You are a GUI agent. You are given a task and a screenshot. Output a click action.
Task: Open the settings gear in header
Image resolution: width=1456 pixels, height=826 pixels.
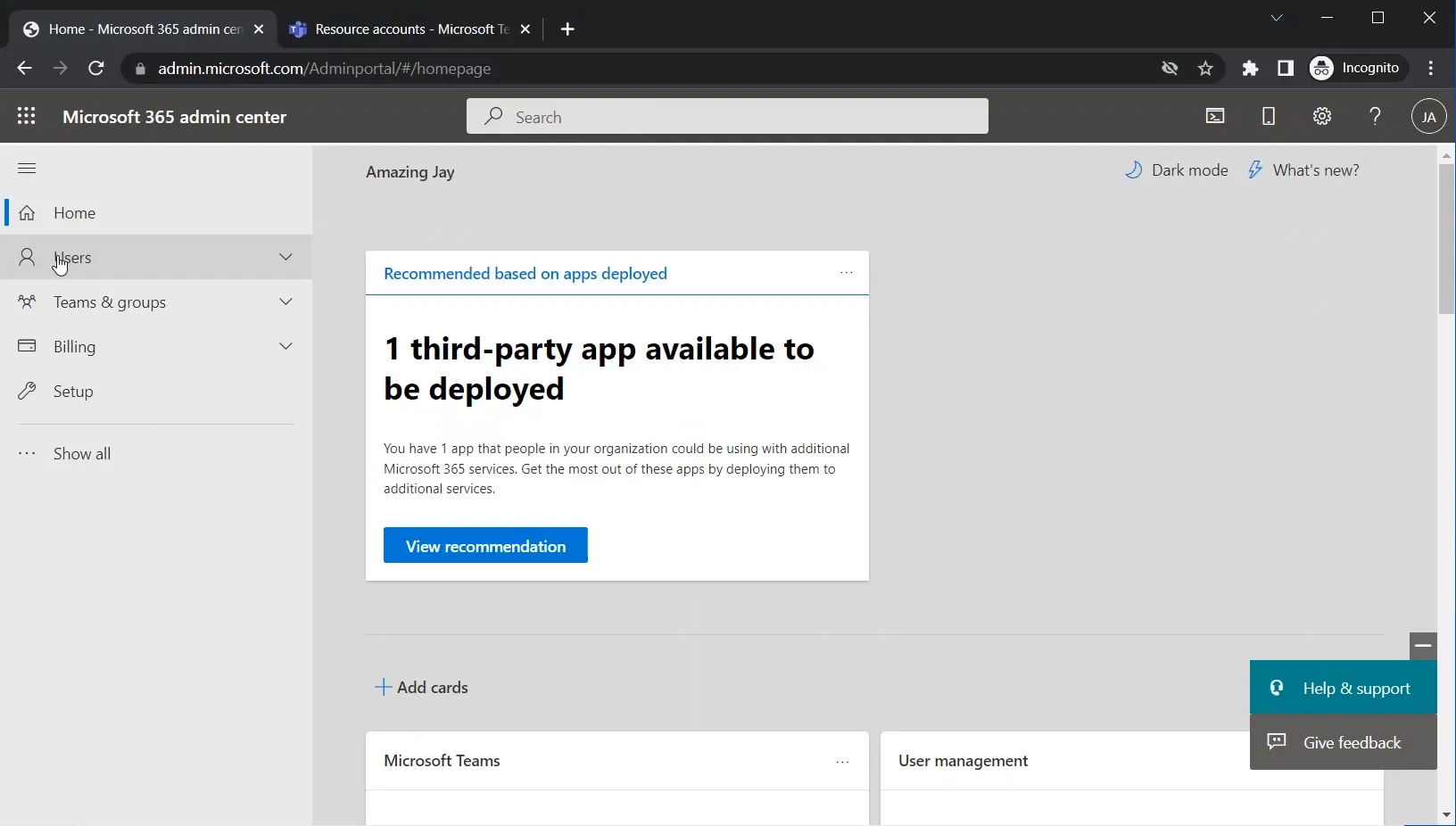click(1322, 117)
